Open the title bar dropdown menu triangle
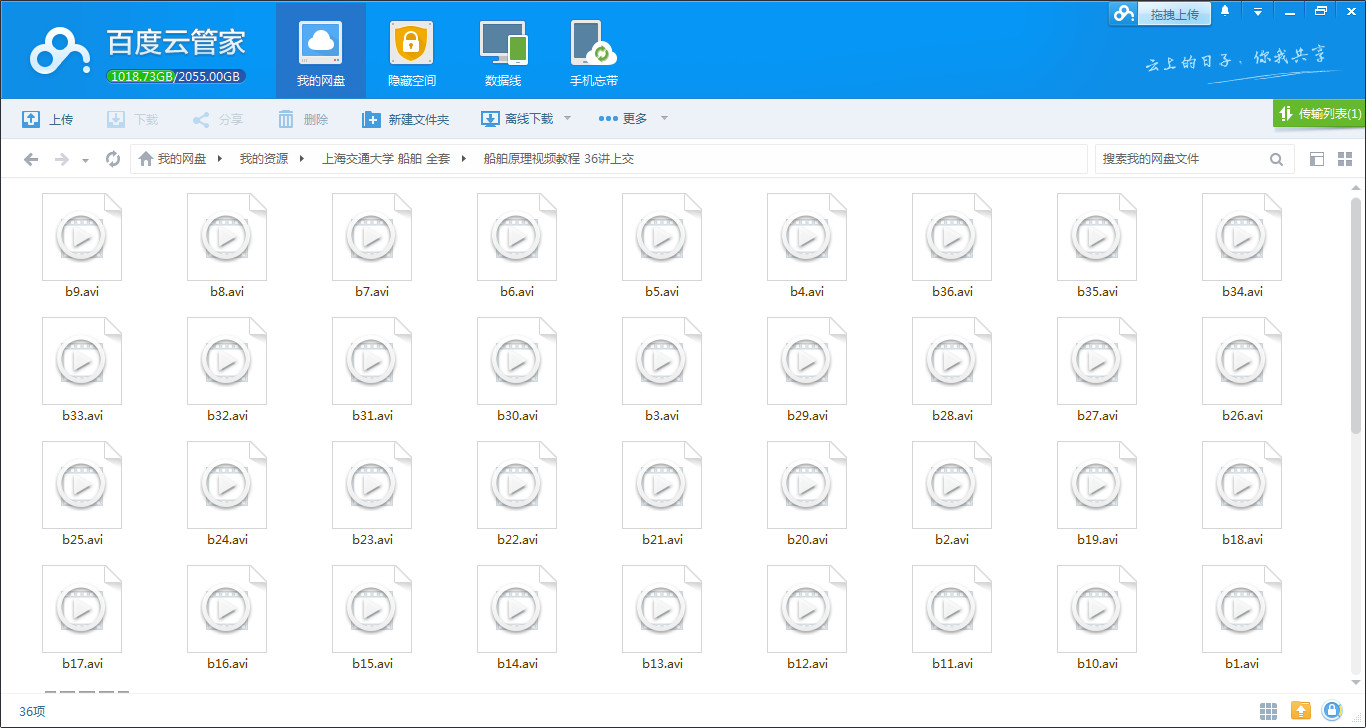This screenshot has width=1366, height=728. pos(1258,12)
